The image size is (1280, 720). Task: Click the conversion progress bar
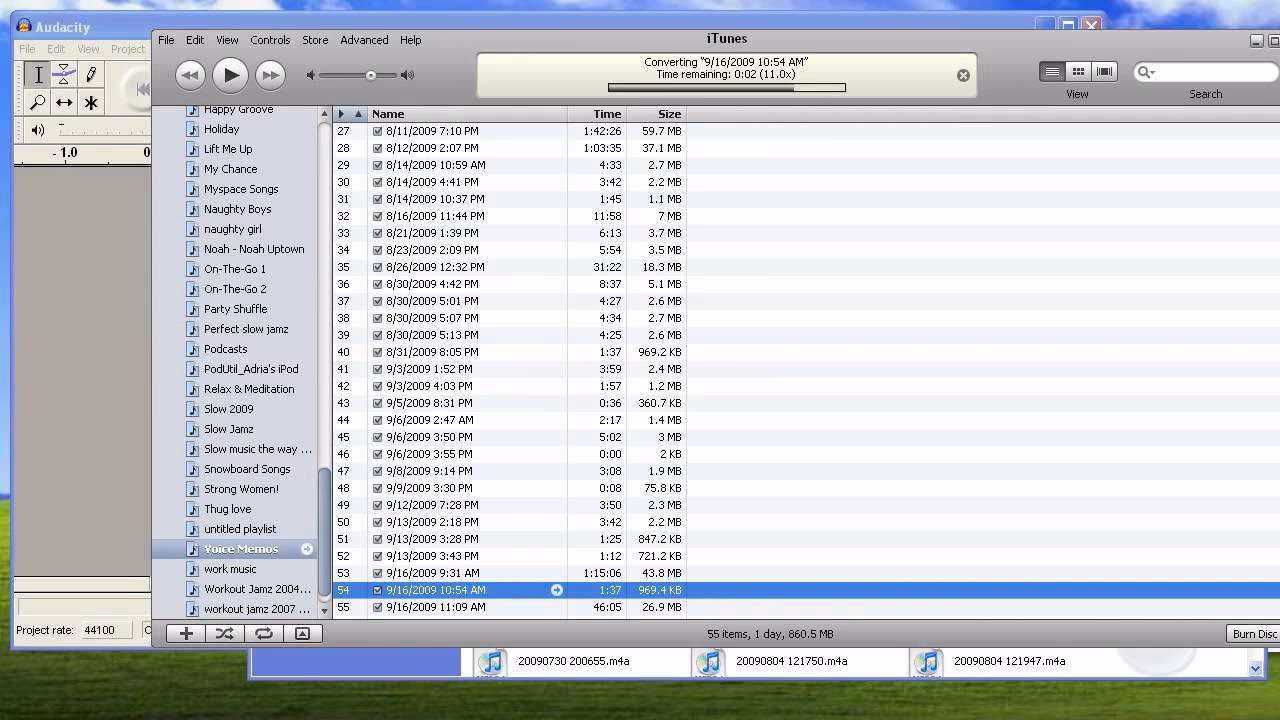727,88
